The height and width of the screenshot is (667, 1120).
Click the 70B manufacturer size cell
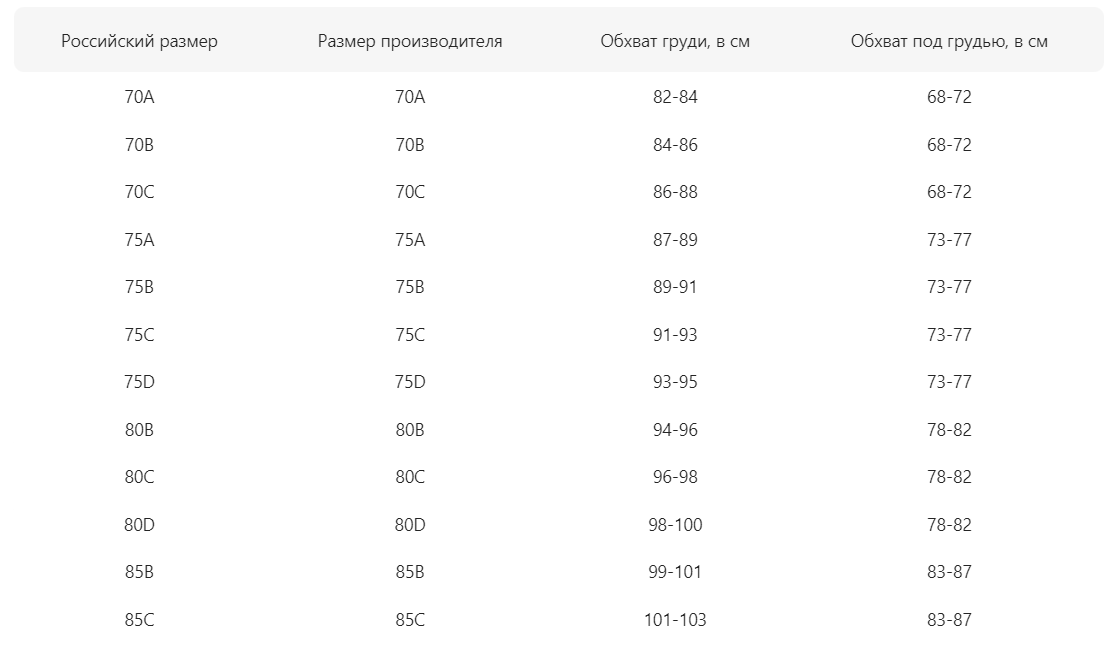(x=410, y=145)
